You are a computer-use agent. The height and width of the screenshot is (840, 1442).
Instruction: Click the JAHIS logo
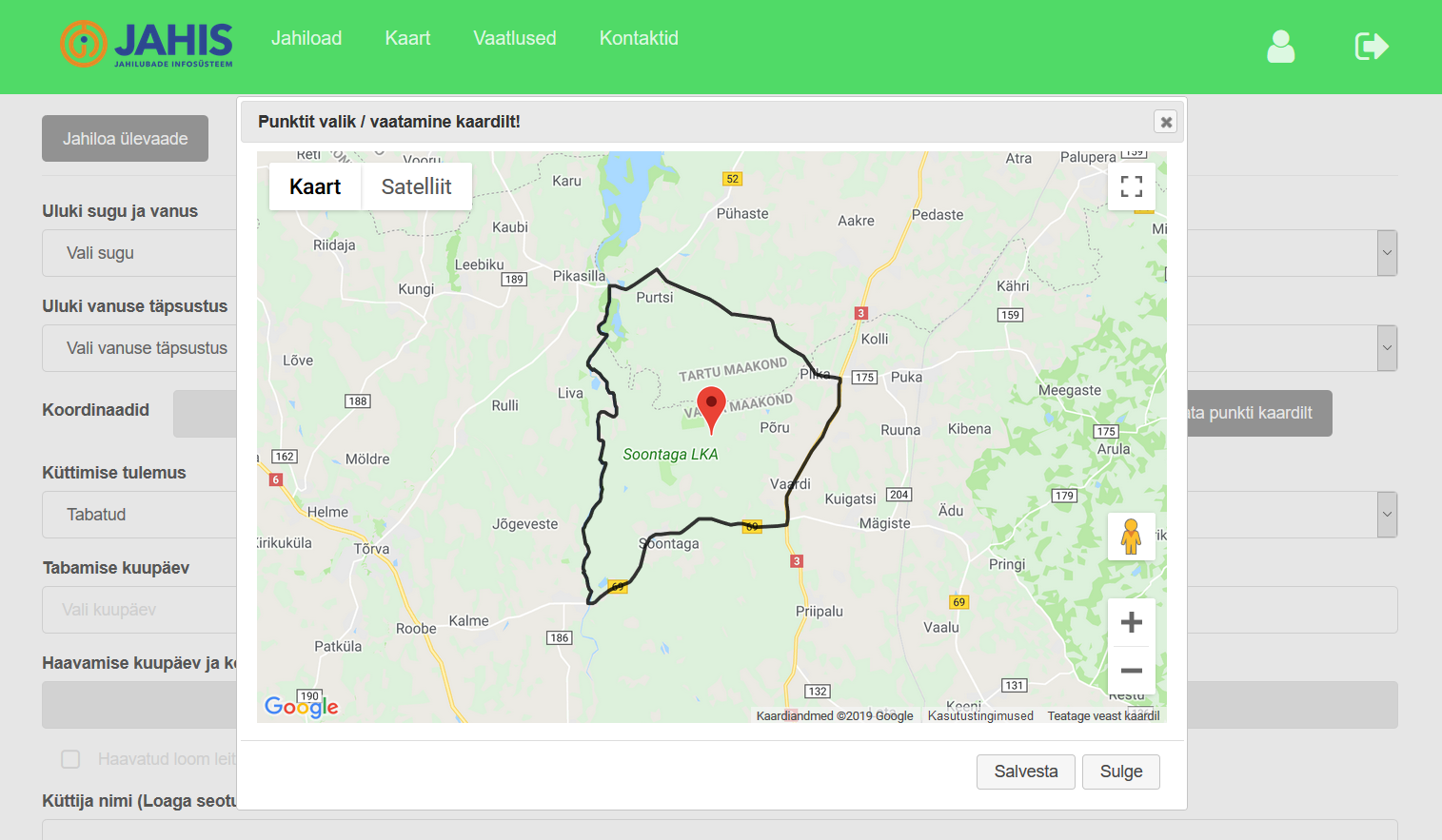tap(147, 44)
